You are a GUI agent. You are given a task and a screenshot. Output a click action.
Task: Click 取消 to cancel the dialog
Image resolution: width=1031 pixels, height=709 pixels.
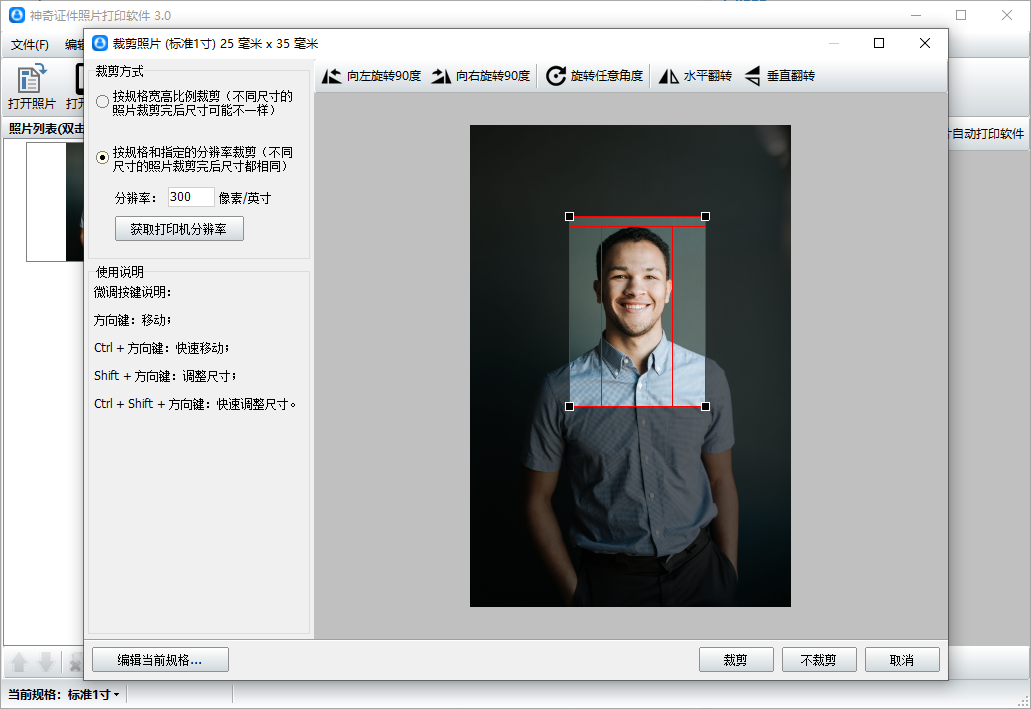(902, 660)
